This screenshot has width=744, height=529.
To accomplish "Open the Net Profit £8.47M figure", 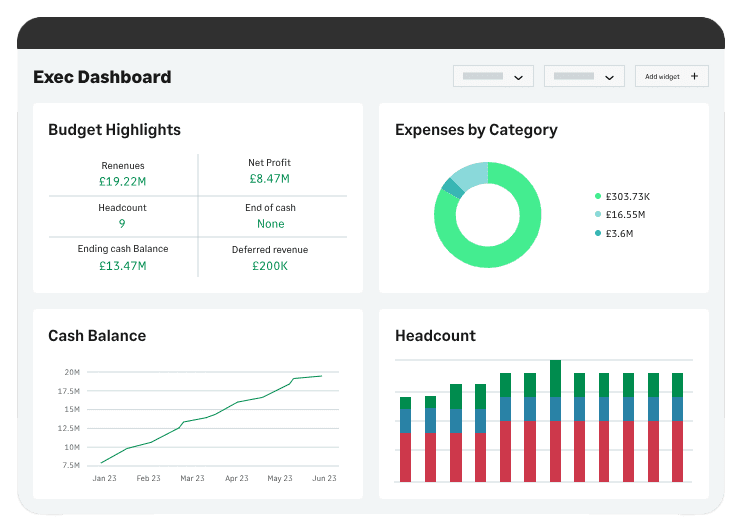I will click(270, 178).
